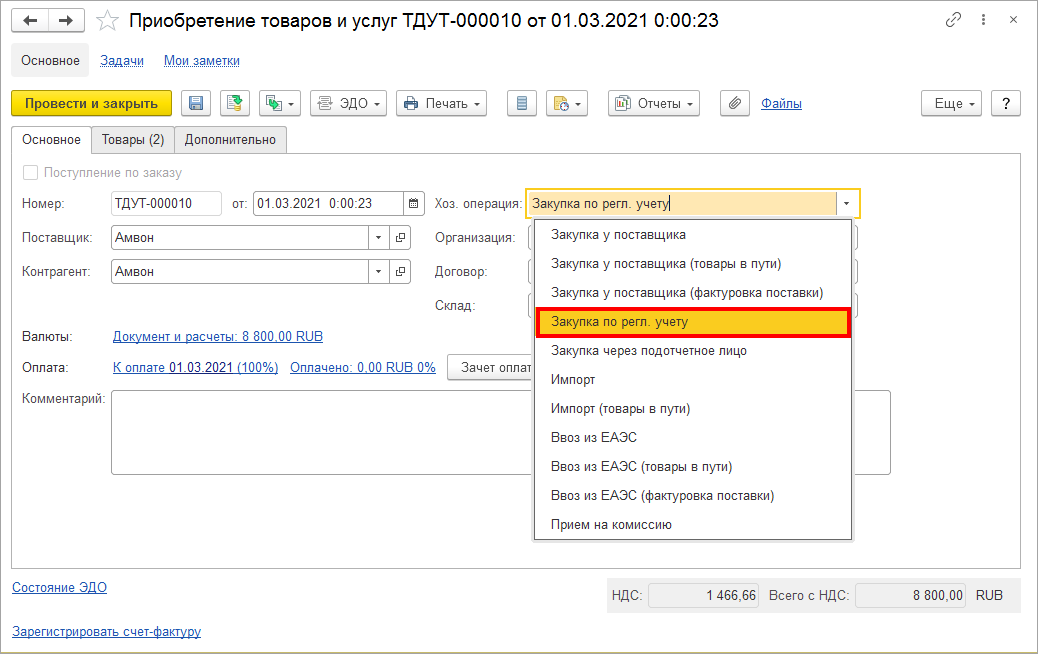Collapse the Хоз. операция dropdown arrow
Viewport: 1038px width, 654px height.
(846, 203)
